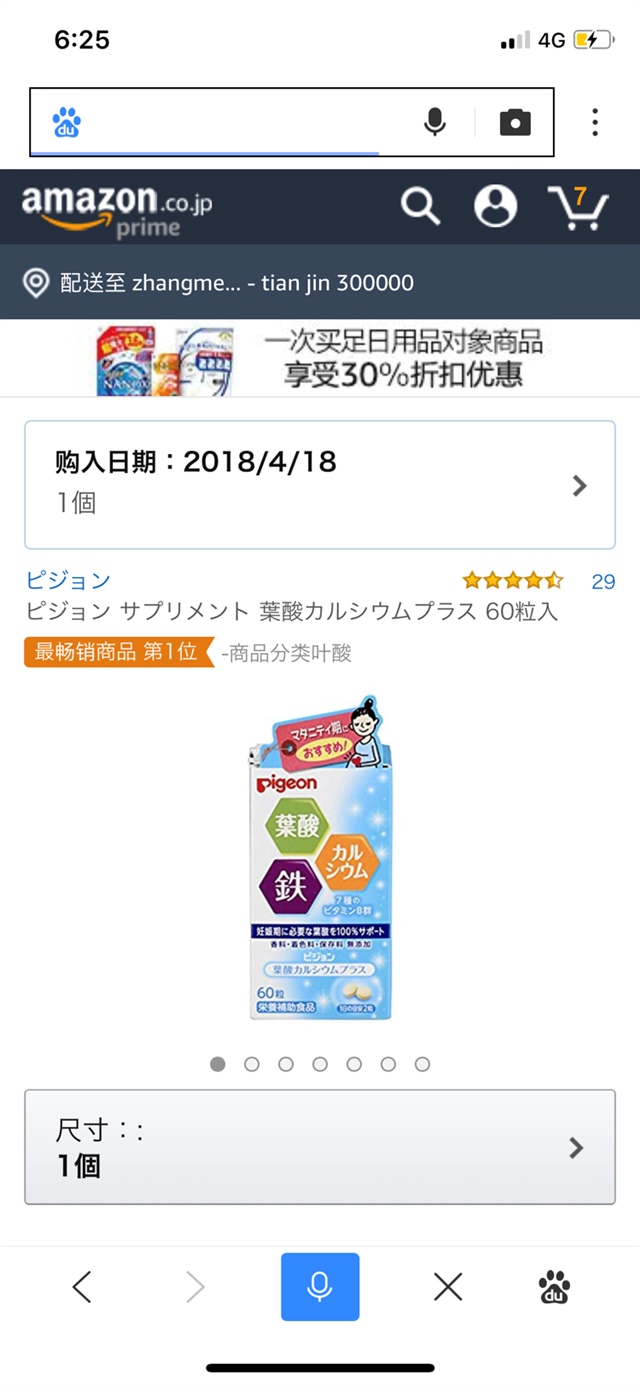The width and height of the screenshot is (640, 1386).
Task: Open browser three-dot overflow menu
Action: pyautogui.click(x=595, y=122)
